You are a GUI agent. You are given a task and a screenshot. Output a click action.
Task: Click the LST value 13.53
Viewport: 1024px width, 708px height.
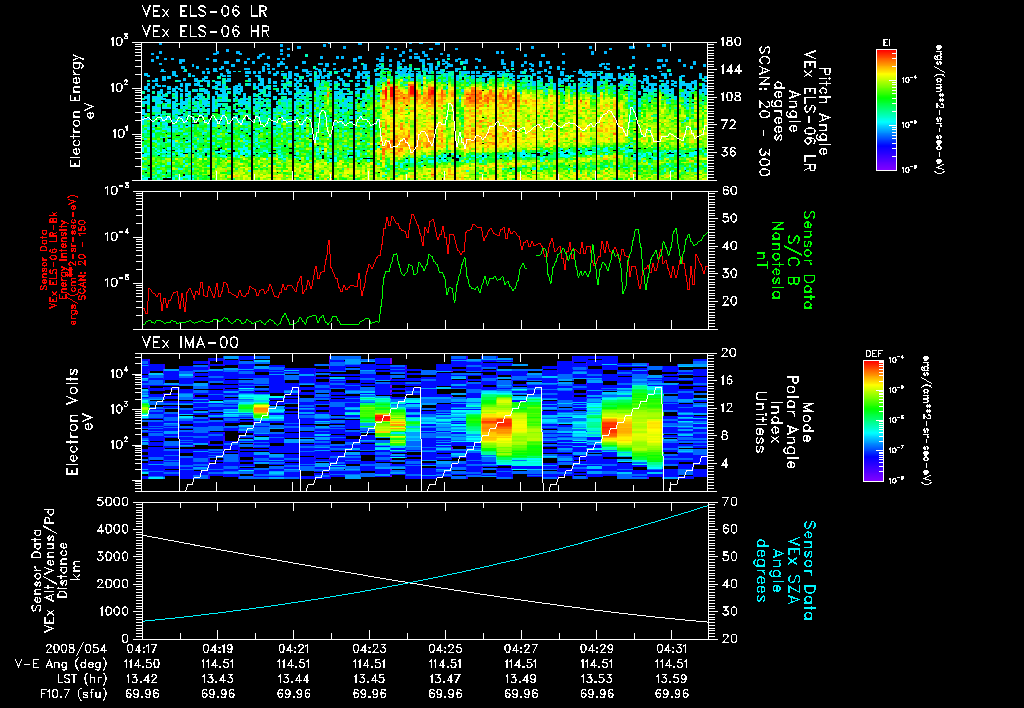(x=596, y=679)
